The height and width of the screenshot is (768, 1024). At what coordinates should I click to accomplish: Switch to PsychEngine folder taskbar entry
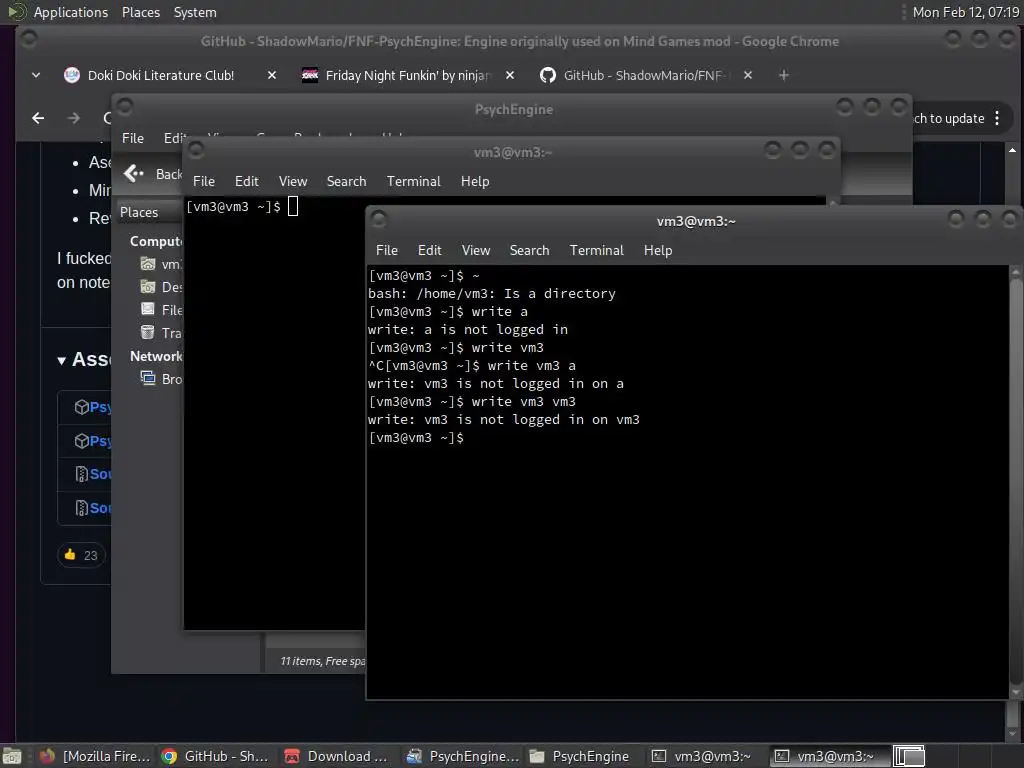pyautogui.click(x=581, y=756)
